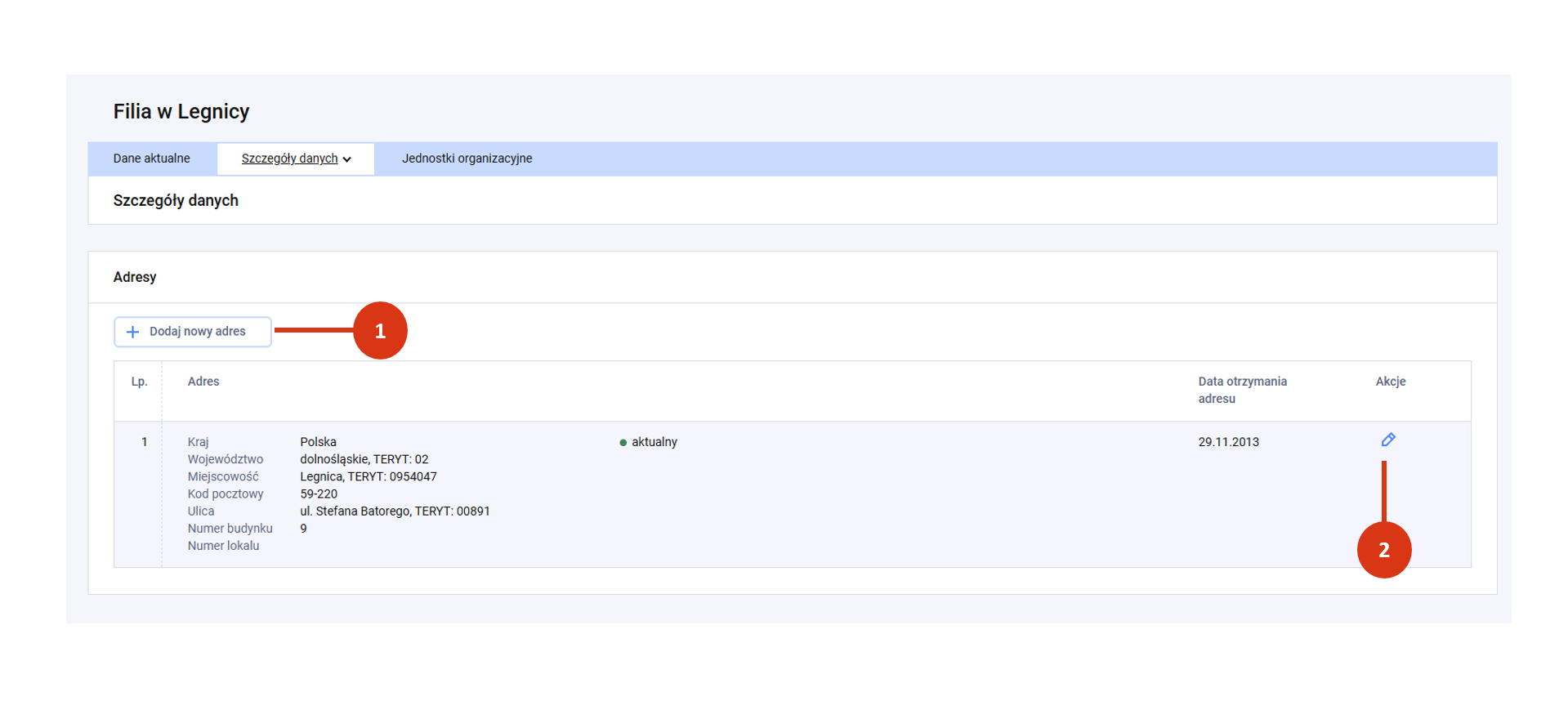Click the street value ul. Stefana Batorego
Viewport: 1568px width, 710px height.
(395, 511)
